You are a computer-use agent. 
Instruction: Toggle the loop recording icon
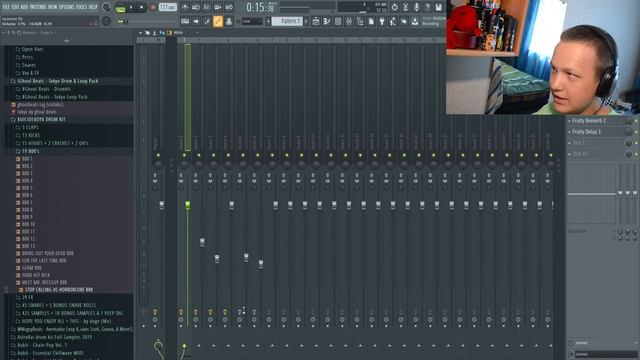click(229, 7)
